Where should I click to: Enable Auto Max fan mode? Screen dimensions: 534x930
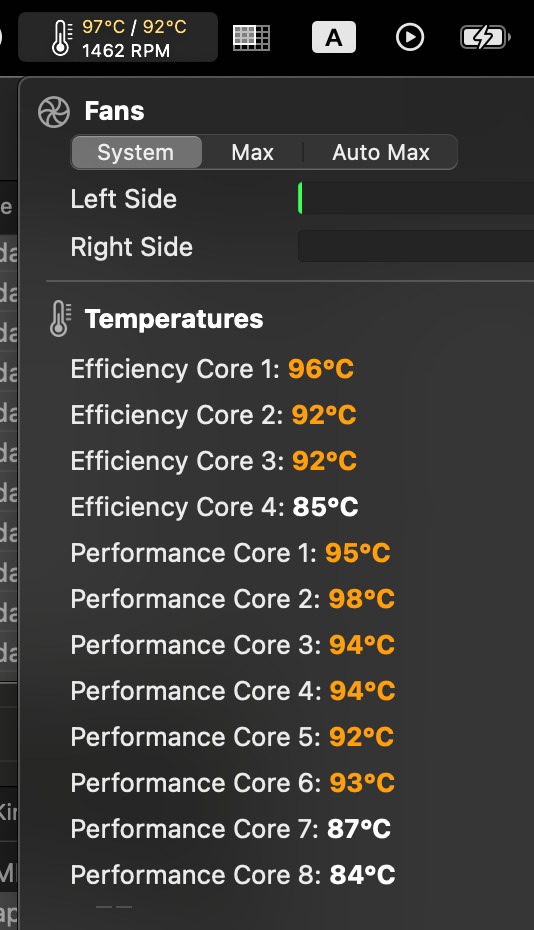point(381,152)
